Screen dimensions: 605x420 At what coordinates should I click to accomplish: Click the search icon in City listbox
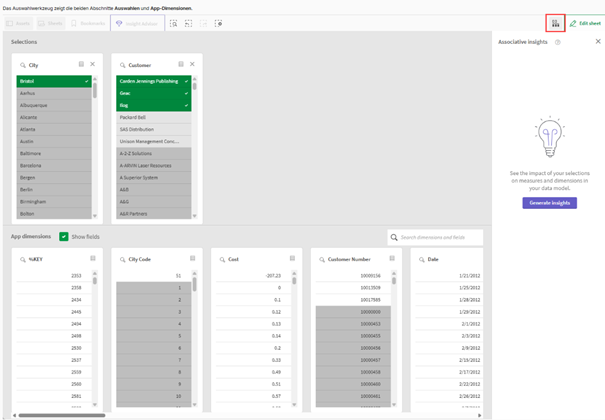point(23,65)
